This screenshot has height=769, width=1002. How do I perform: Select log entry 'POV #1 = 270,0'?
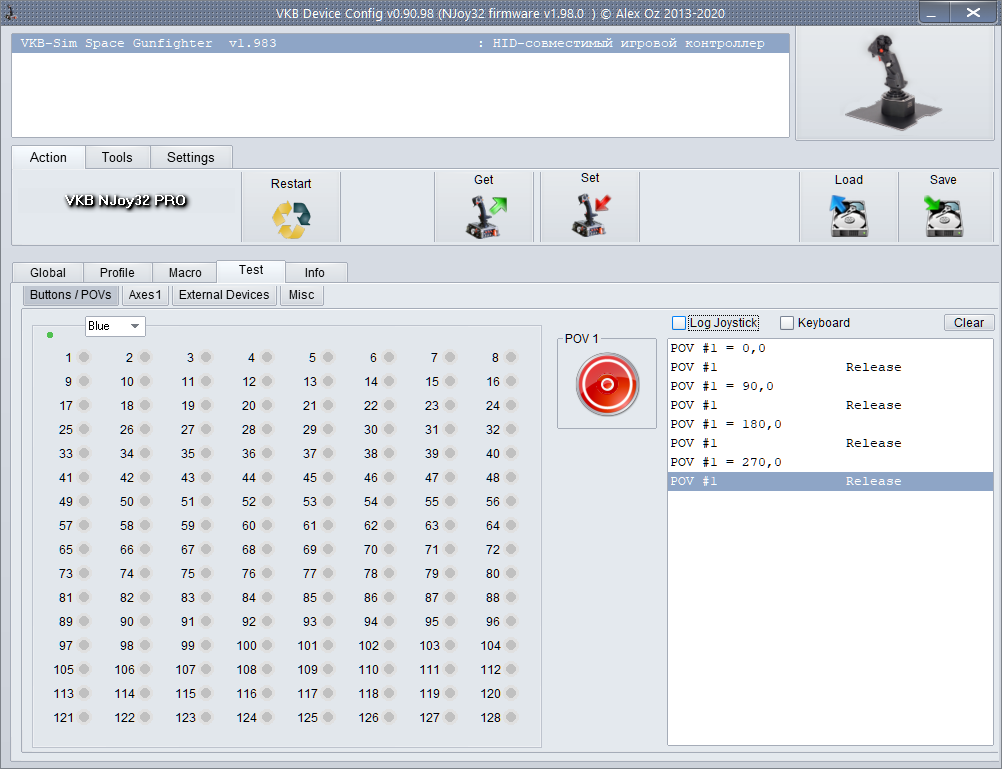(830, 462)
